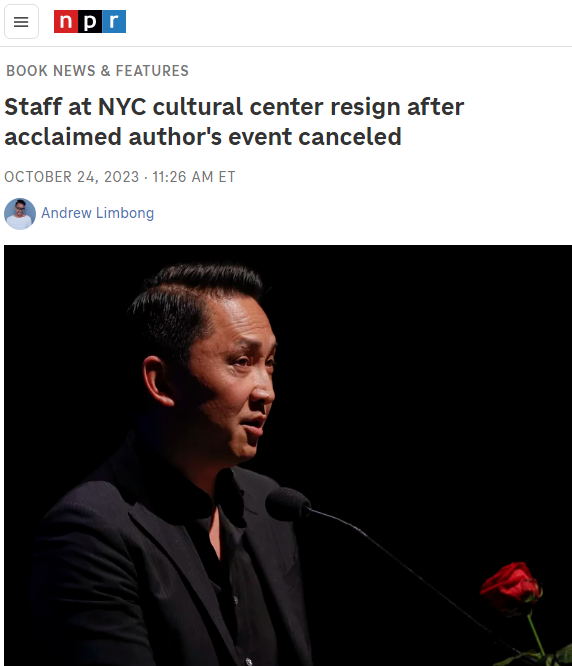Image resolution: width=572 pixels, height=666 pixels.
Task: View author page for Andrew Limbong
Action: [98, 213]
